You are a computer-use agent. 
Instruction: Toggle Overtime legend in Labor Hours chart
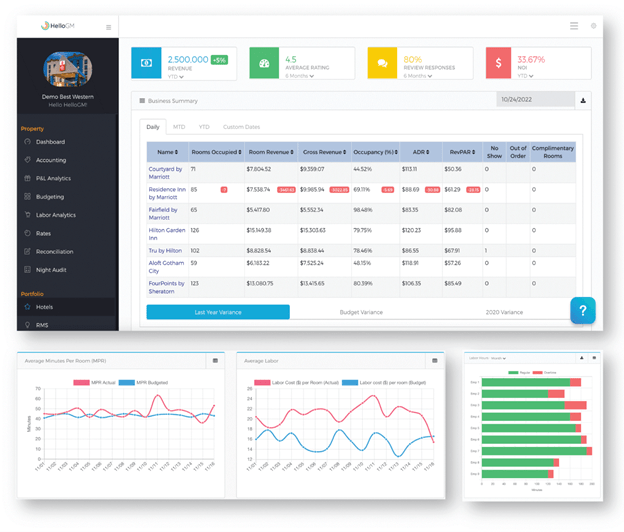544,372
